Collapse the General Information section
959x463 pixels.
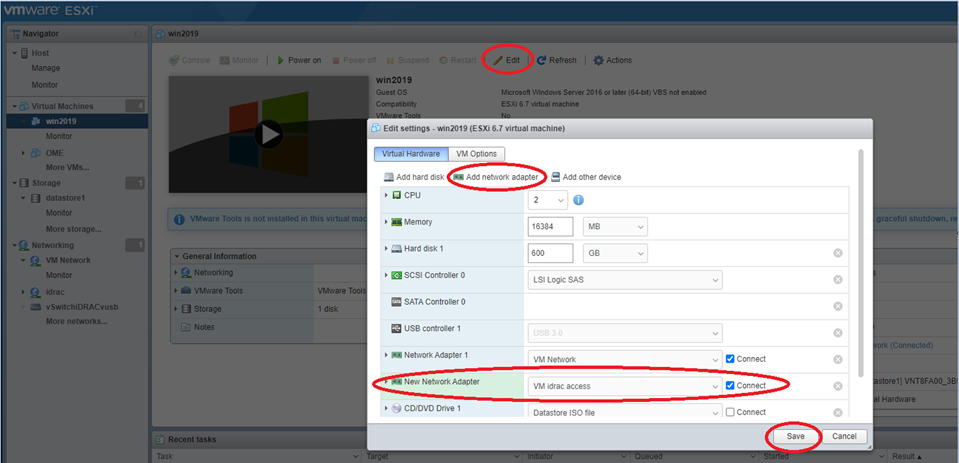point(177,256)
